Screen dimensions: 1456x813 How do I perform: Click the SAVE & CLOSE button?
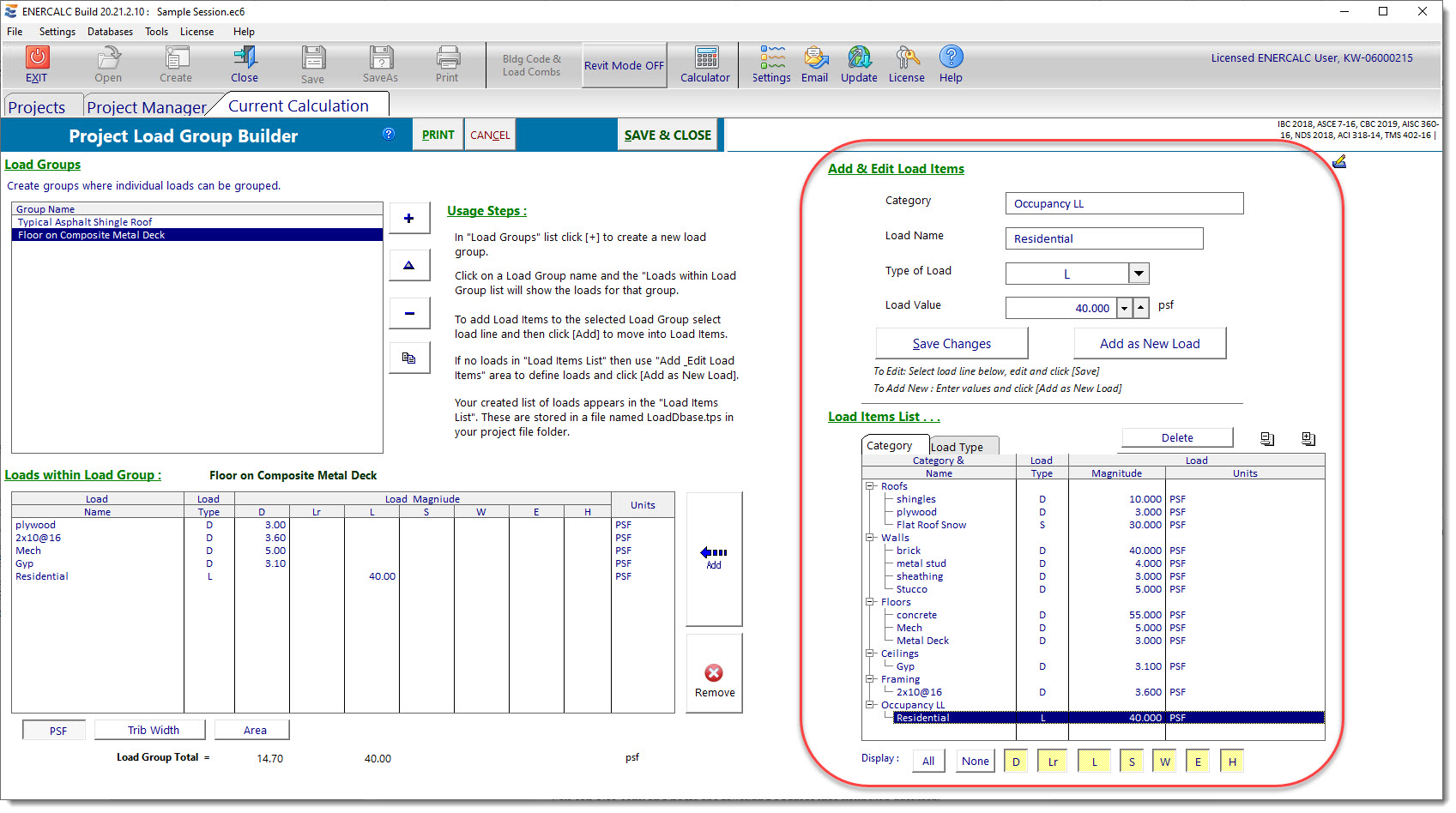click(x=668, y=135)
